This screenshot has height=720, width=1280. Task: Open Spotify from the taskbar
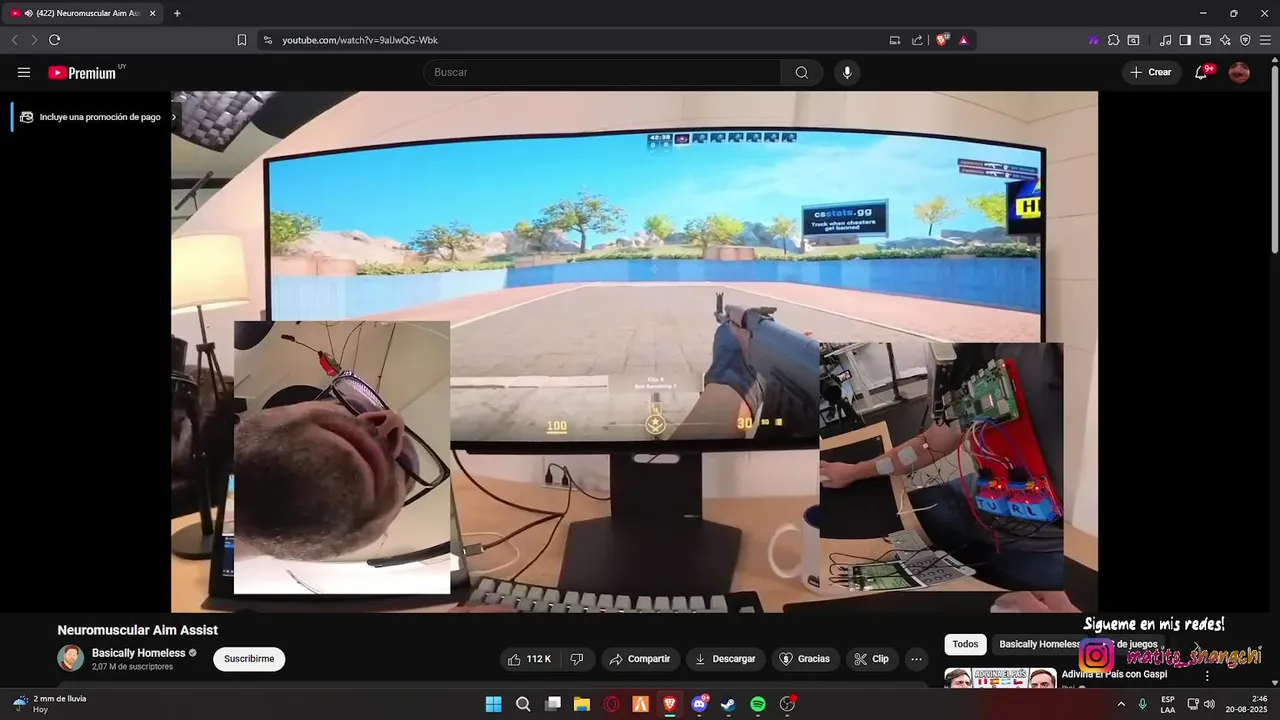pos(758,704)
